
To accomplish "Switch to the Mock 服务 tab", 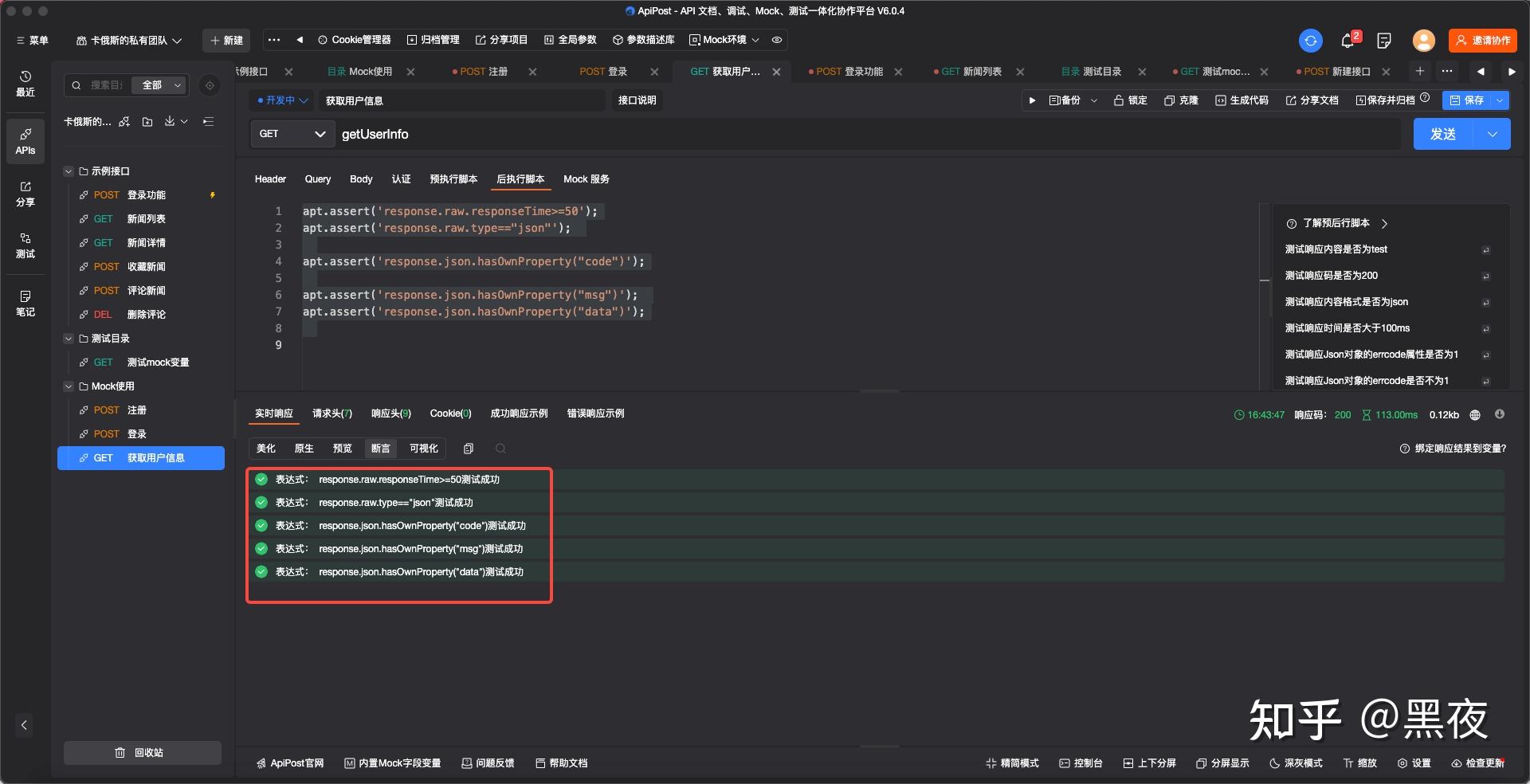I will 586,179.
